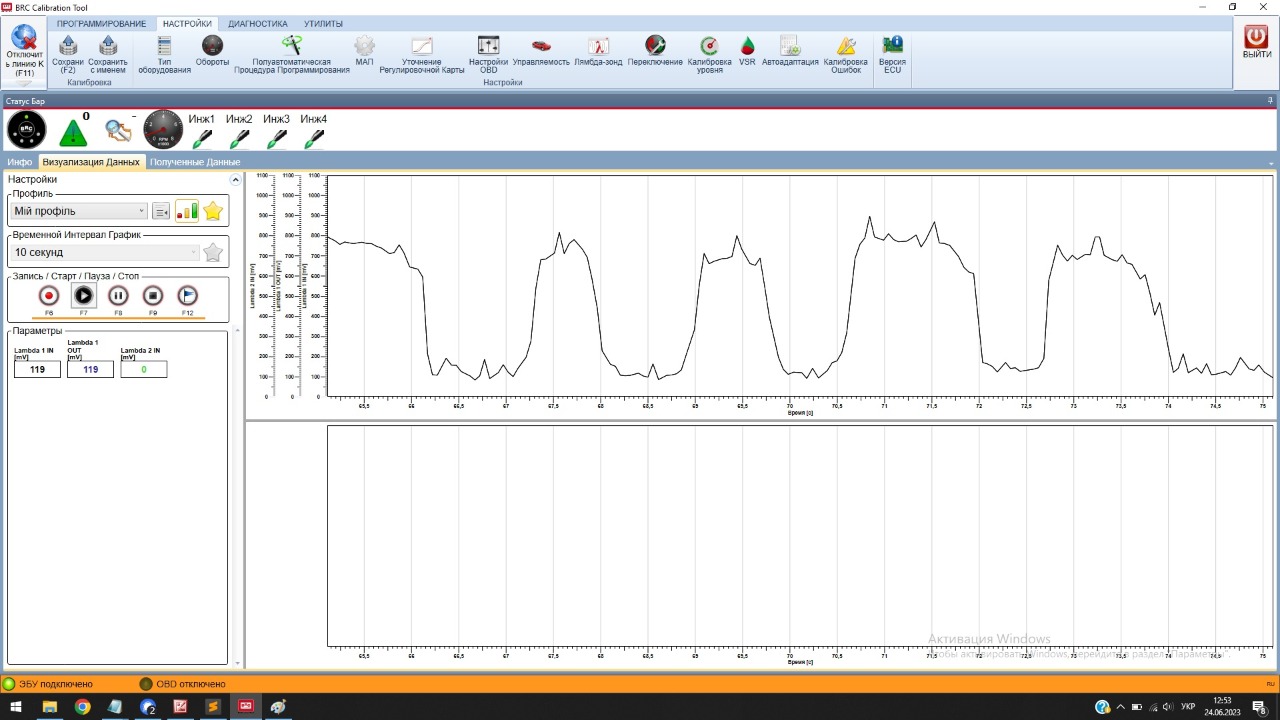
Task: Open the Лямбда-зонд settings
Action: pos(598,51)
